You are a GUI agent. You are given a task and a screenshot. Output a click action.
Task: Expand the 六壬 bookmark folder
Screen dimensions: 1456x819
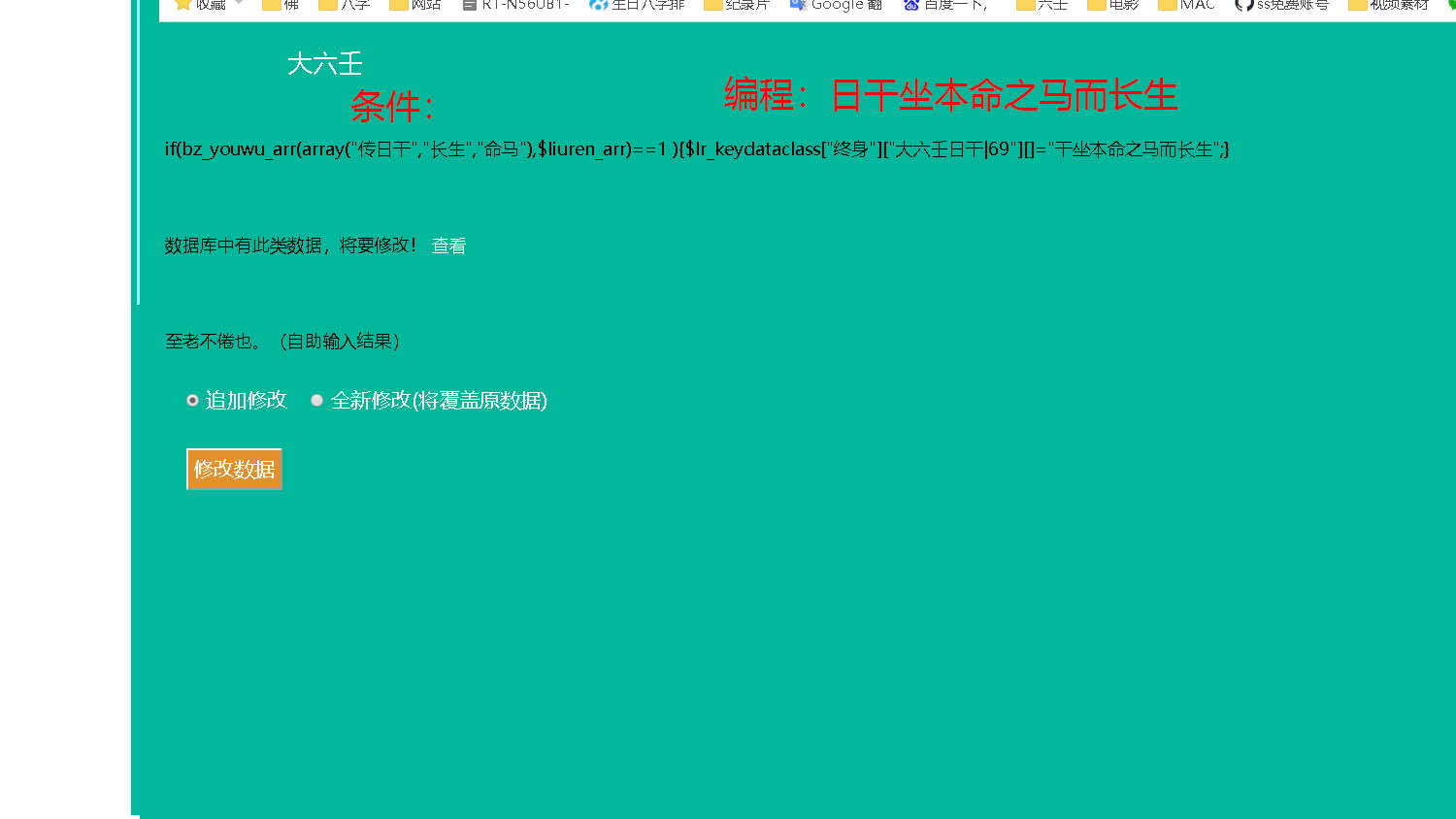click(1042, 5)
